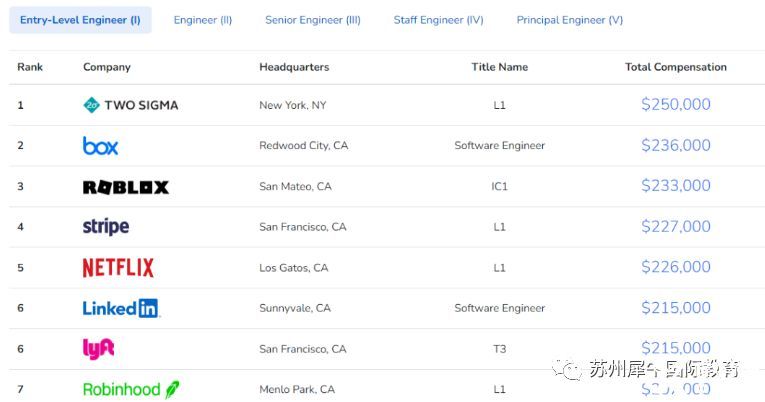Select the Robinhood logo with feather
The width and height of the screenshot is (765, 402).
[x=131, y=389]
